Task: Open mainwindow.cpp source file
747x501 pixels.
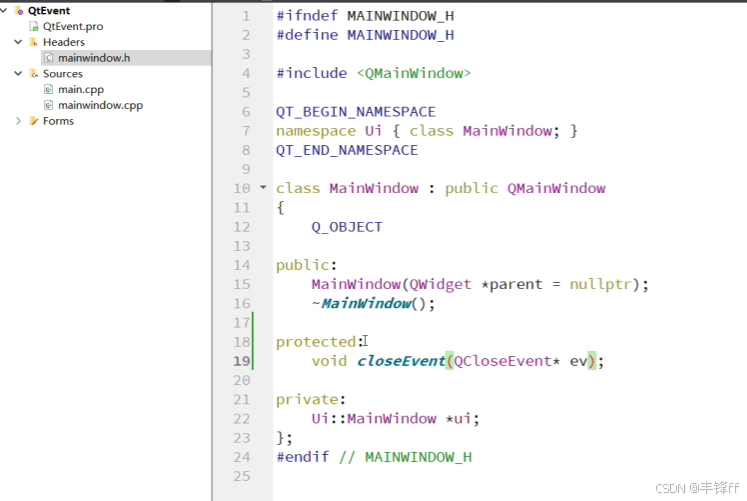Action: point(101,105)
